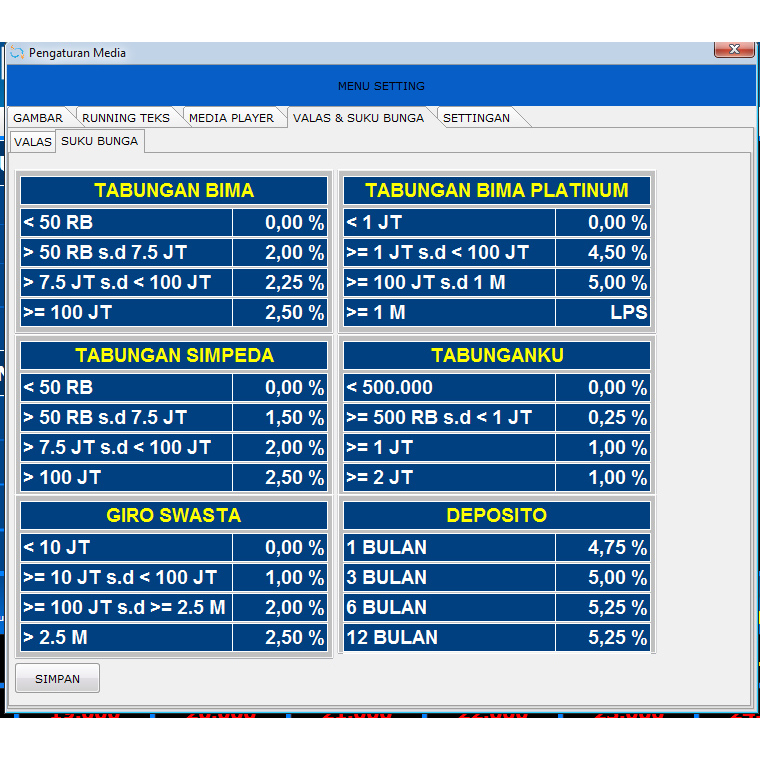Viewport: 760px width, 760px height.
Task: Click the '6 BULAN' label
Action: point(449,607)
